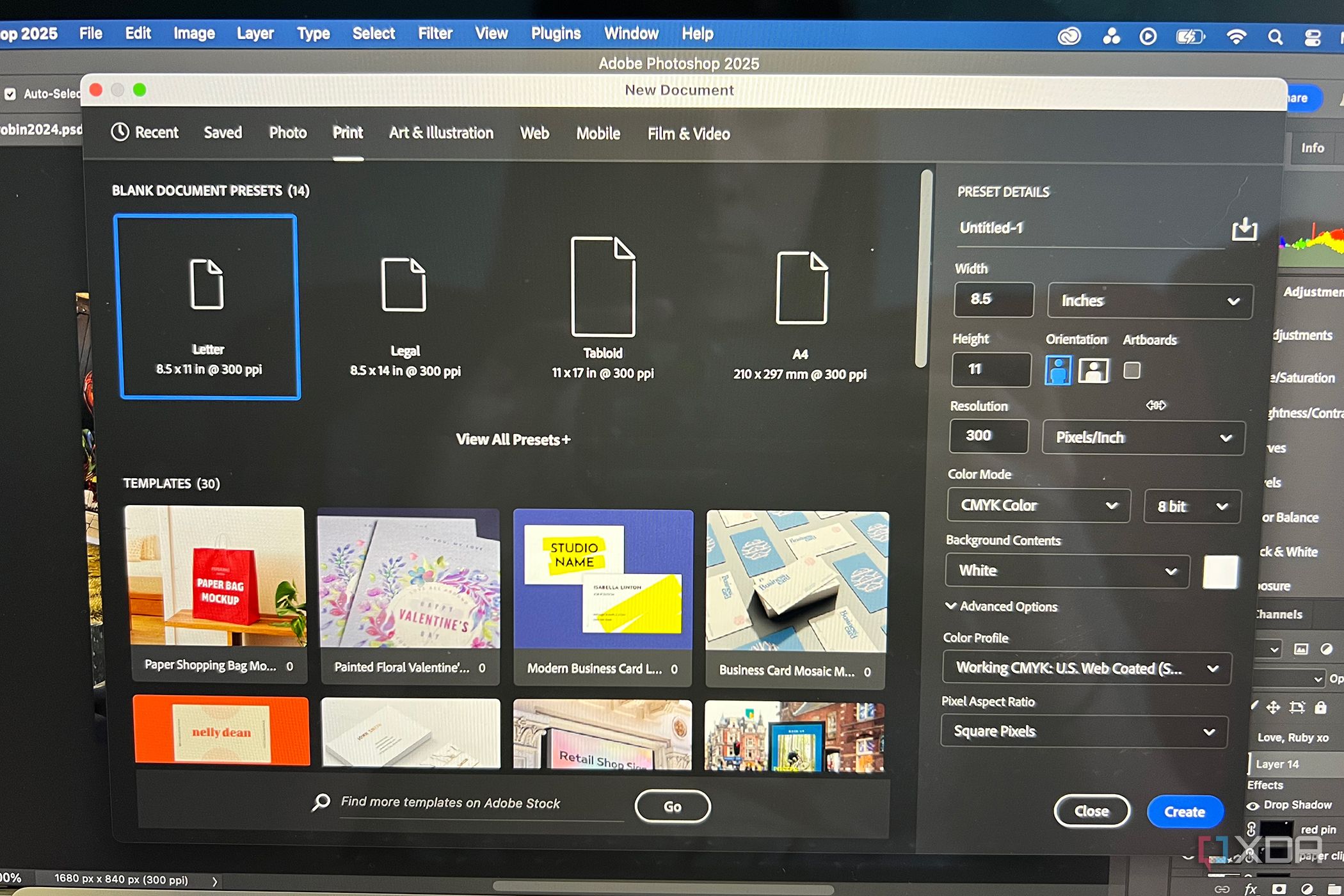Screen dimensions: 1344x896
Task: Click the A4 preset document icon
Action: coord(801,287)
